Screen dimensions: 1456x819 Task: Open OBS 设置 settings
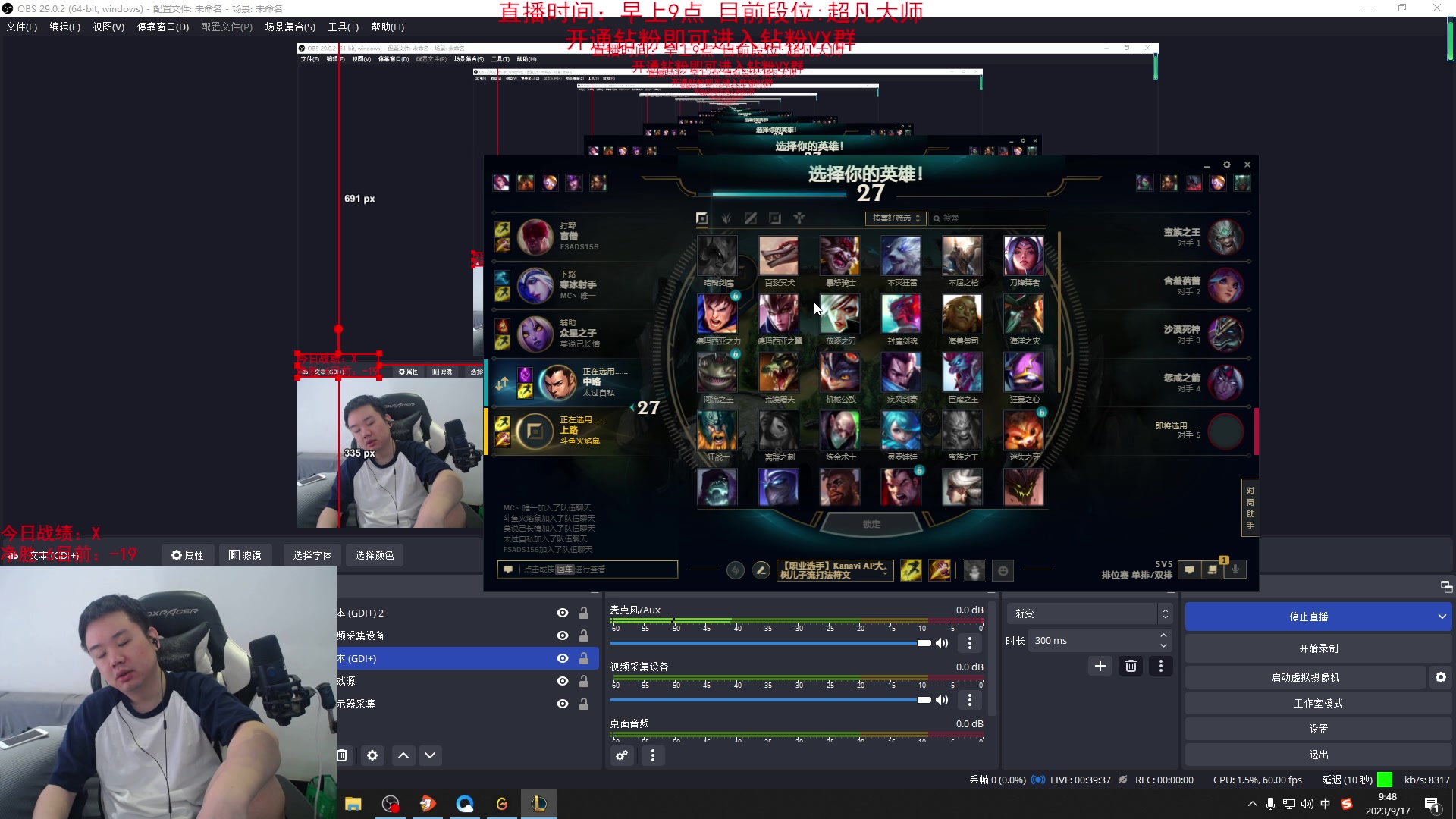coord(1319,729)
